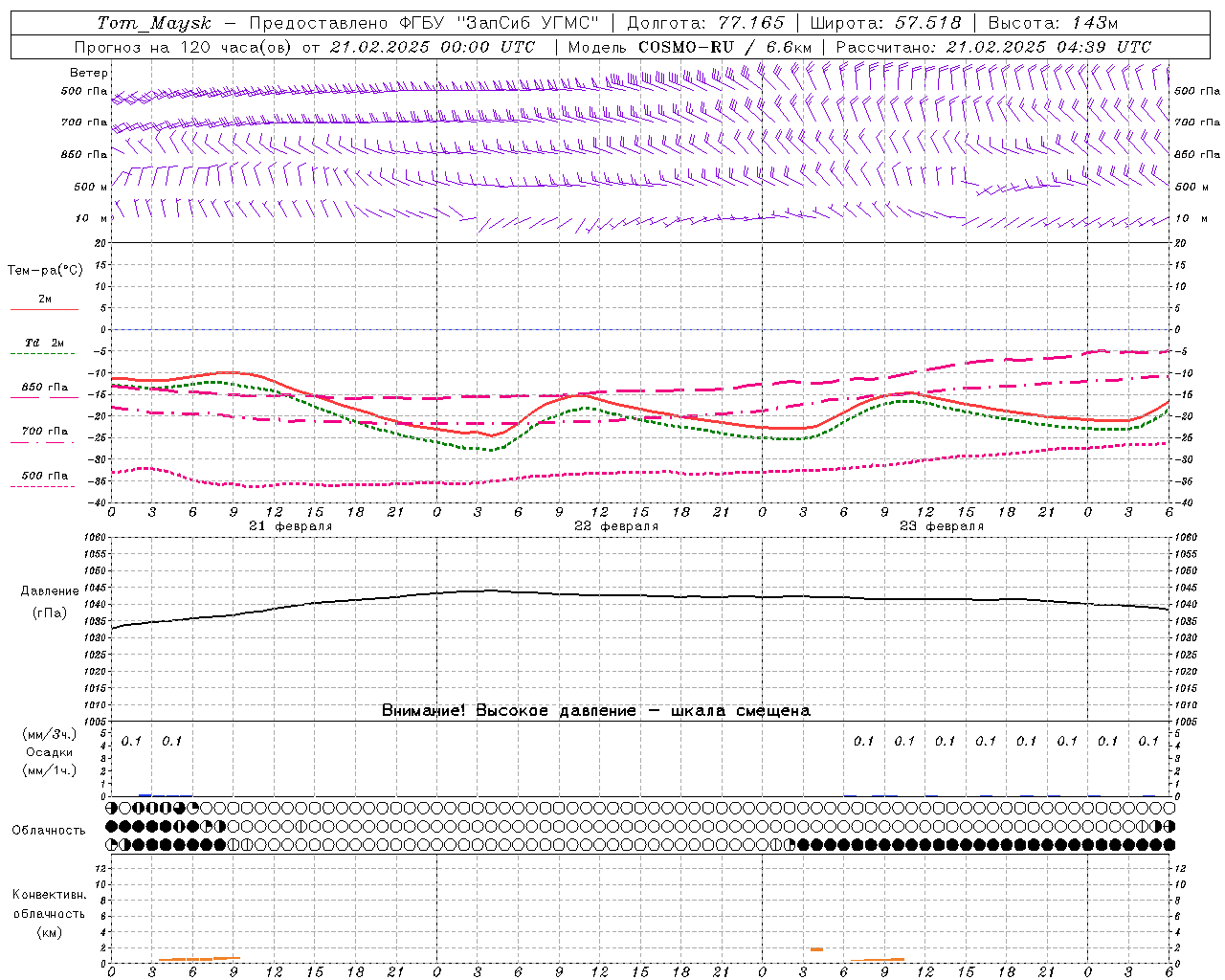Screen dimensions: 1225x980
Task: Click the Широта: 57.518 value
Action: (885, 23)
